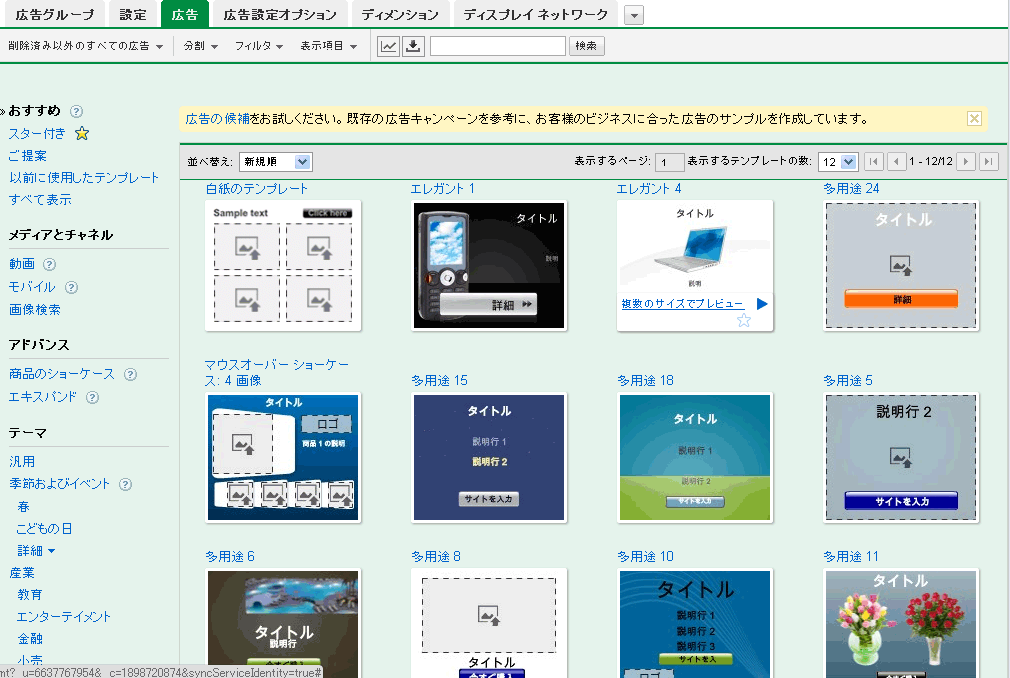The height and width of the screenshot is (678, 1010).
Task: Close the yellow suggestion banner
Action: (x=974, y=118)
